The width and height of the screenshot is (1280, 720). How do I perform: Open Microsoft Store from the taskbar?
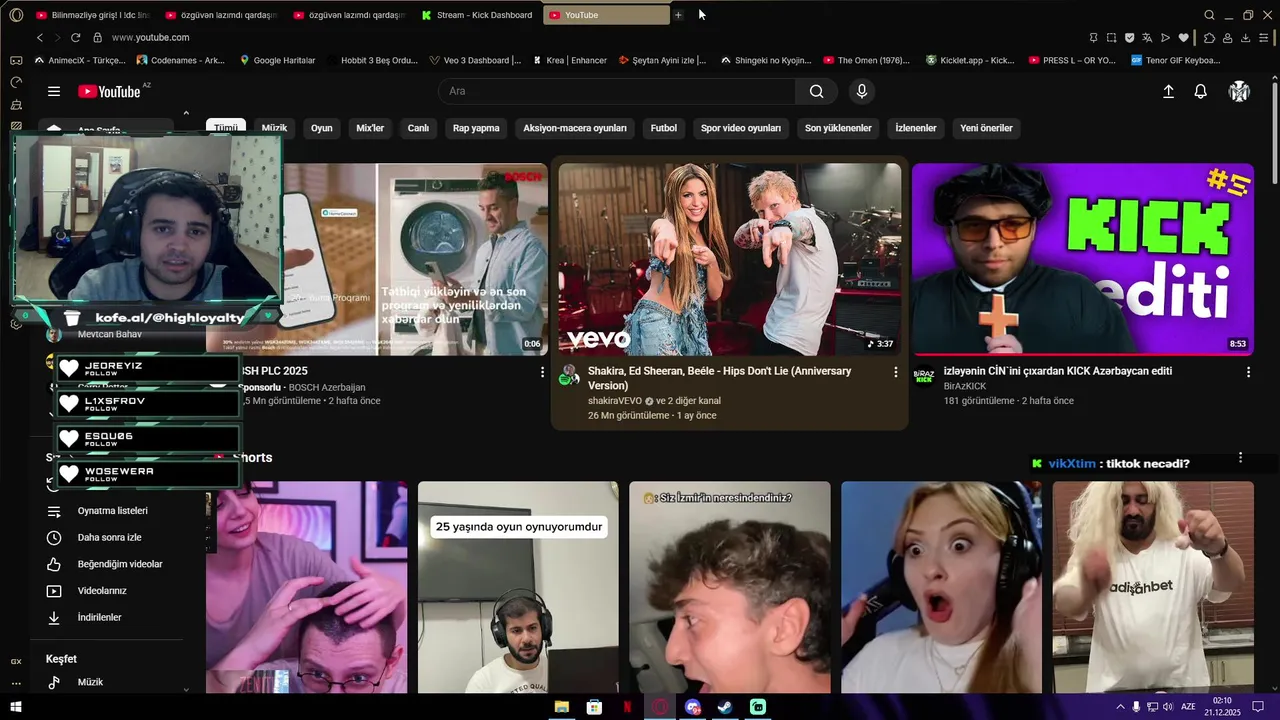pyautogui.click(x=594, y=707)
